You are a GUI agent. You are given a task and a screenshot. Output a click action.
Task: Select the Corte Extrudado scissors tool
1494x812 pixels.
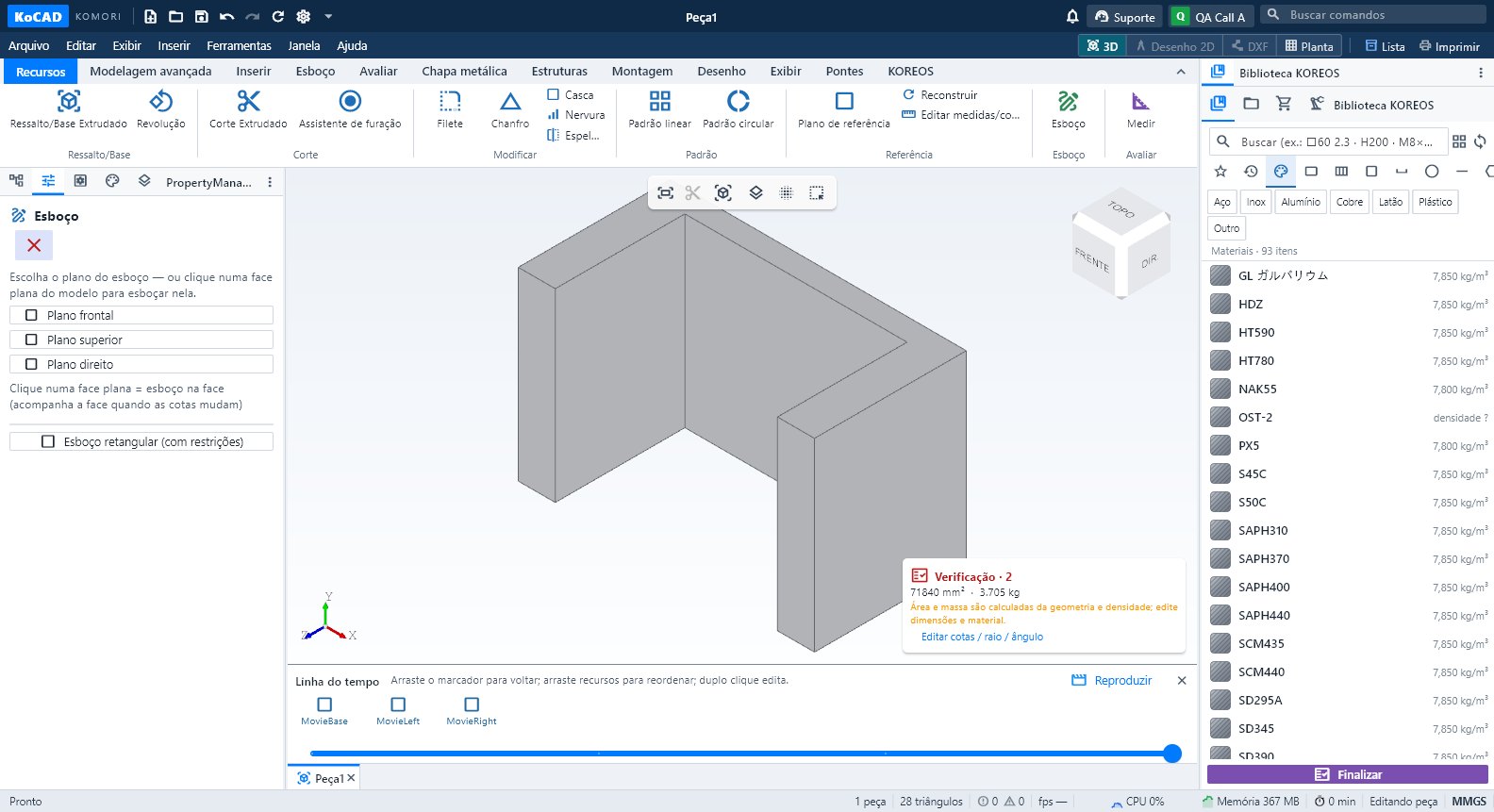[x=248, y=109]
